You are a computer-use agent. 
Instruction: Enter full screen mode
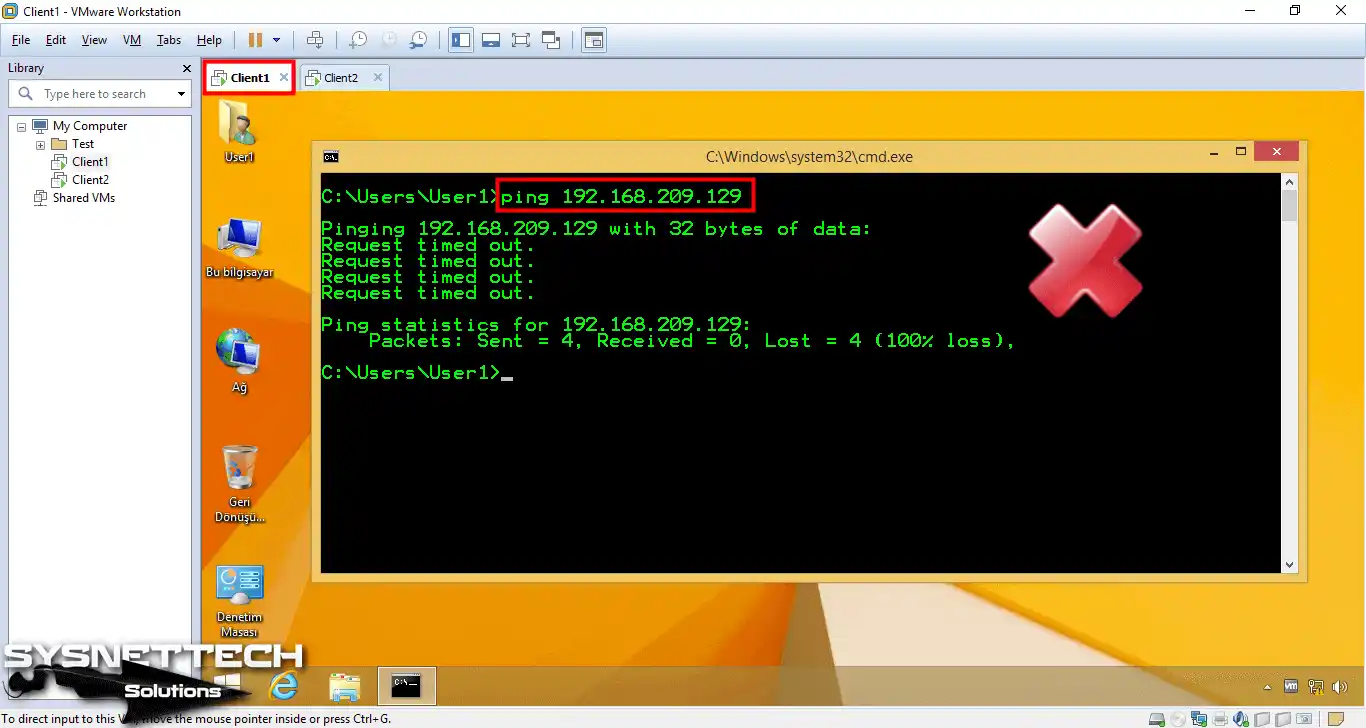tap(521, 40)
